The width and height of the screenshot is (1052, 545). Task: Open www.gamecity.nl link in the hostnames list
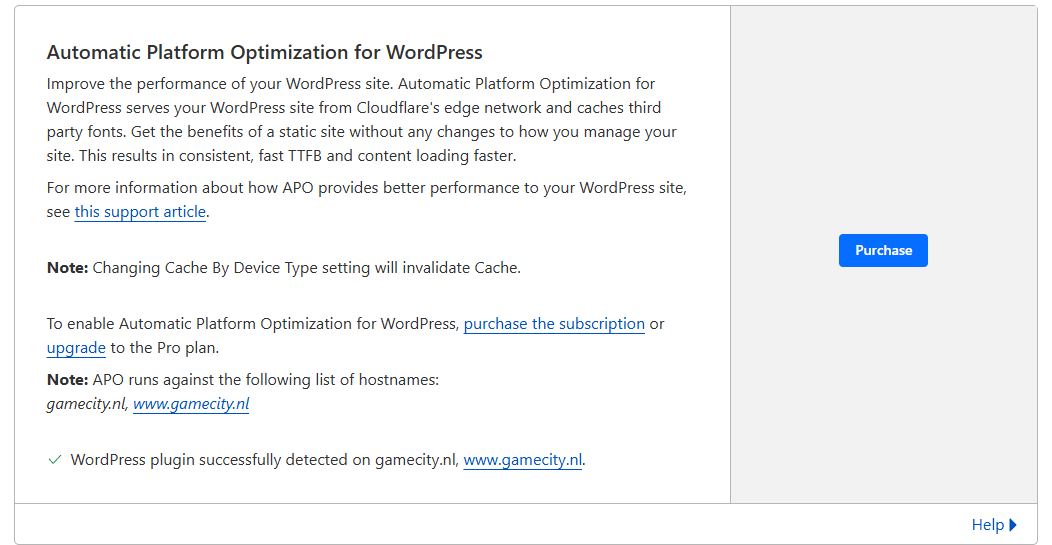pyautogui.click(x=191, y=404)
